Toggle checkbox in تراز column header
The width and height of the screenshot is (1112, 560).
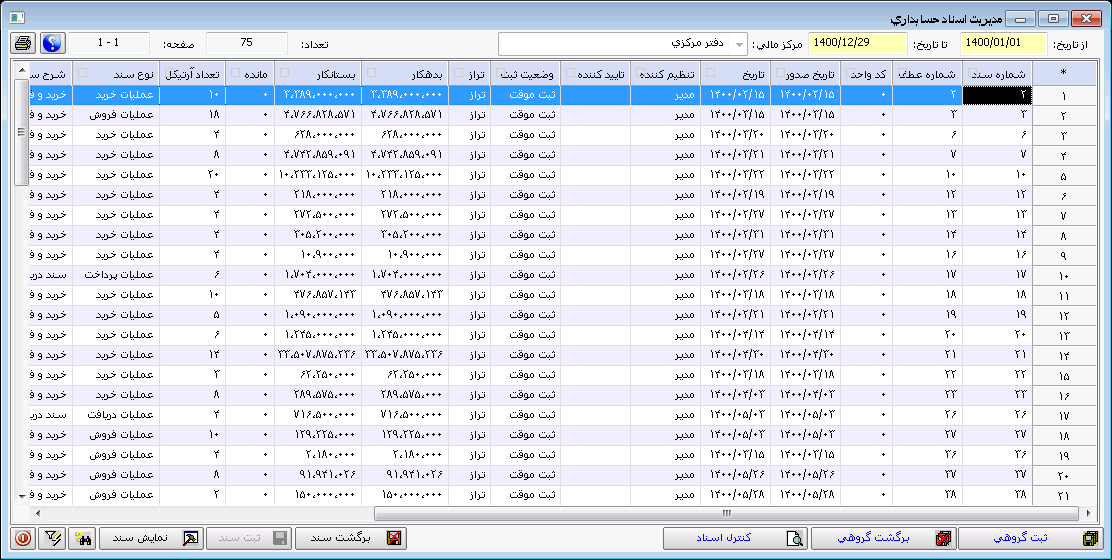pyautogui.click(x=459, y=72)
